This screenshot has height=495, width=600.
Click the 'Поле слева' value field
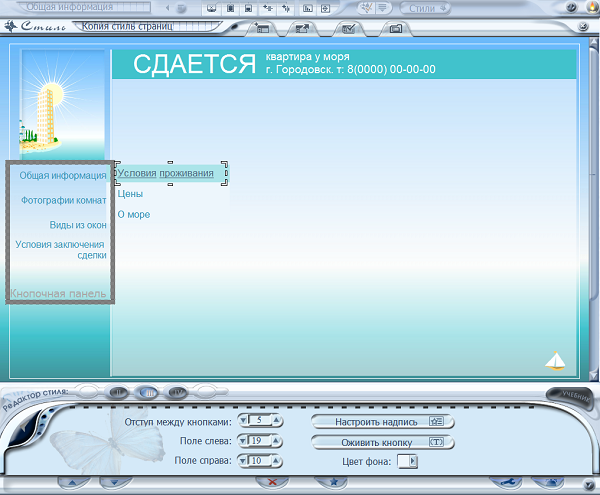(x=259, y=440)
